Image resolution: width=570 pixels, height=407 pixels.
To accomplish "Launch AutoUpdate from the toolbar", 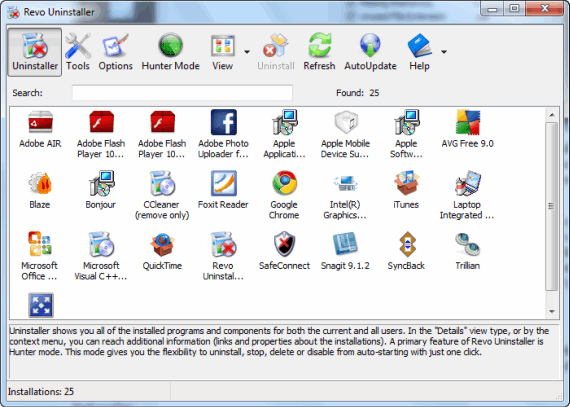I will 370,52.
